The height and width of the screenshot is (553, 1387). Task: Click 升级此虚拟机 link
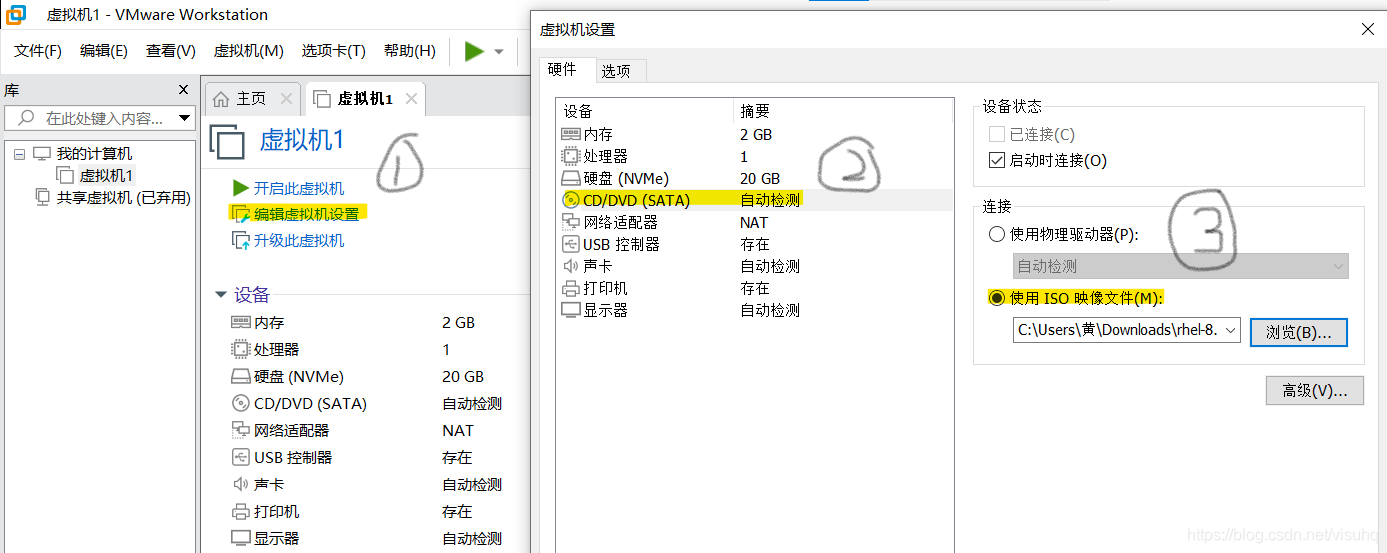click(x=298, y=240)
